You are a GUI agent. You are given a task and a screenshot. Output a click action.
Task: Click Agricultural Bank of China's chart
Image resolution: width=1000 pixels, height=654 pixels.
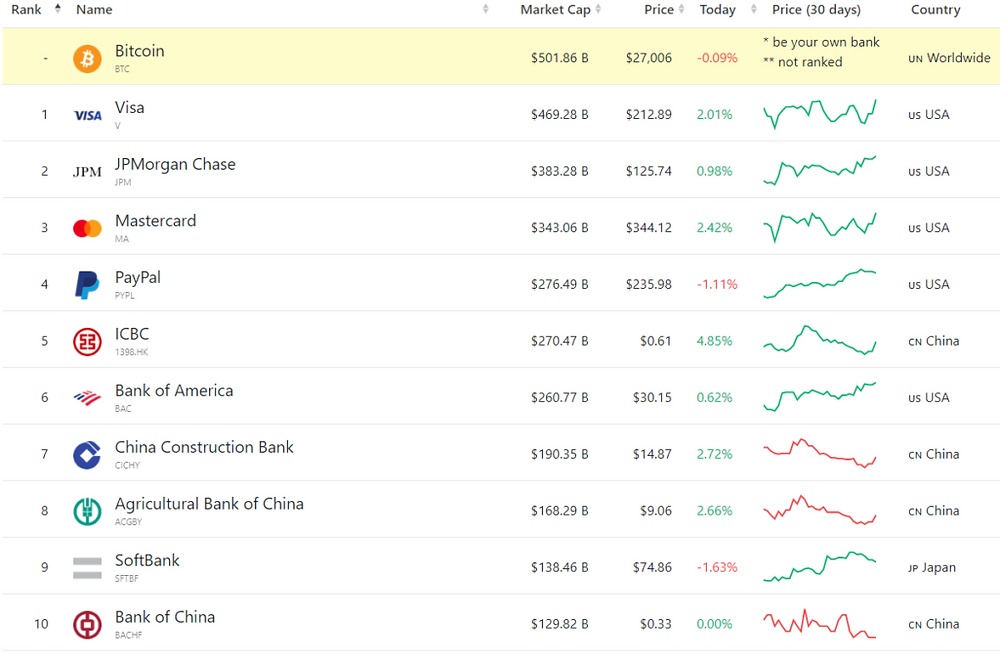coord(820,510)
